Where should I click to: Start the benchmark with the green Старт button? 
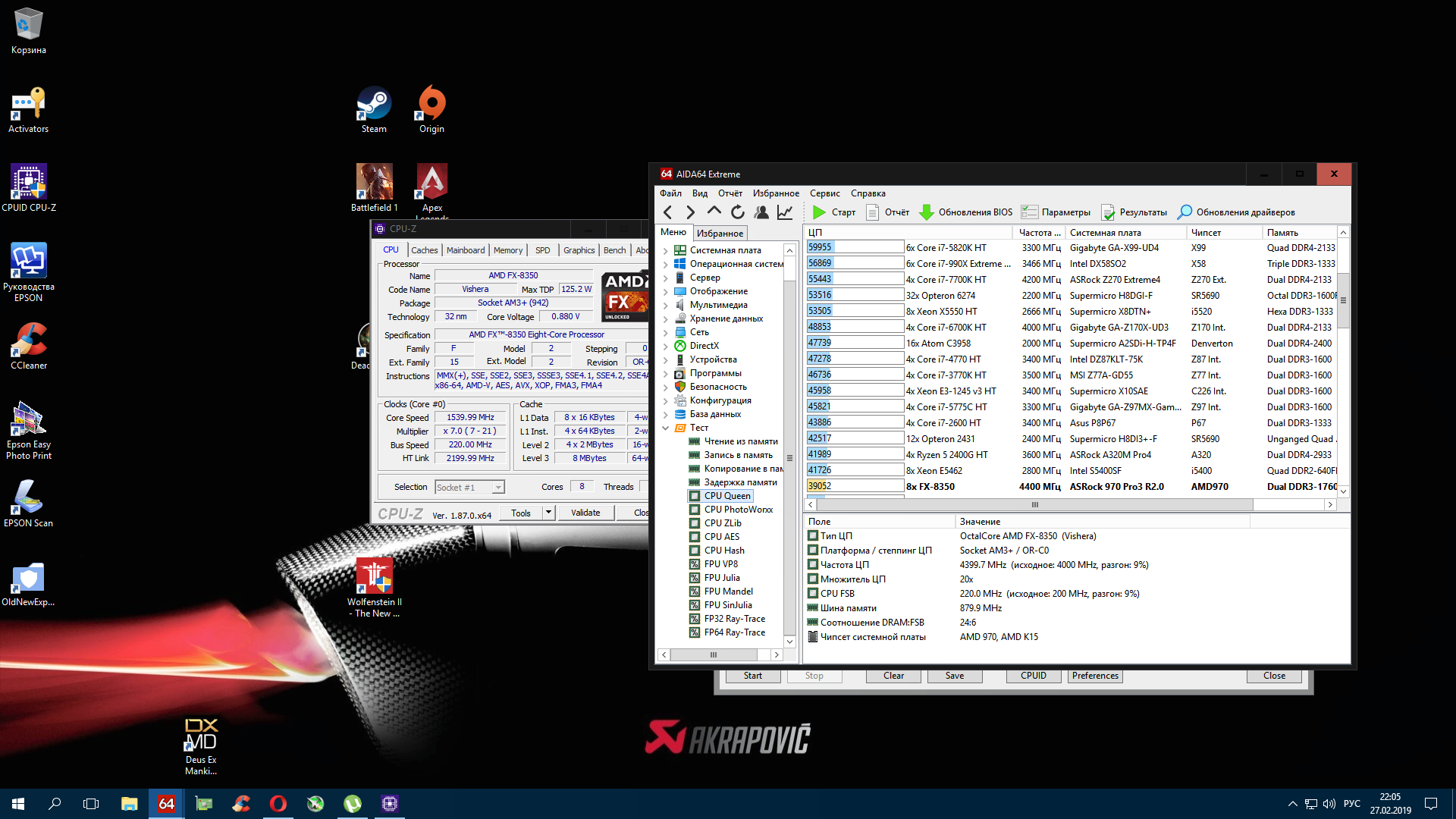(x=833, y=212)
